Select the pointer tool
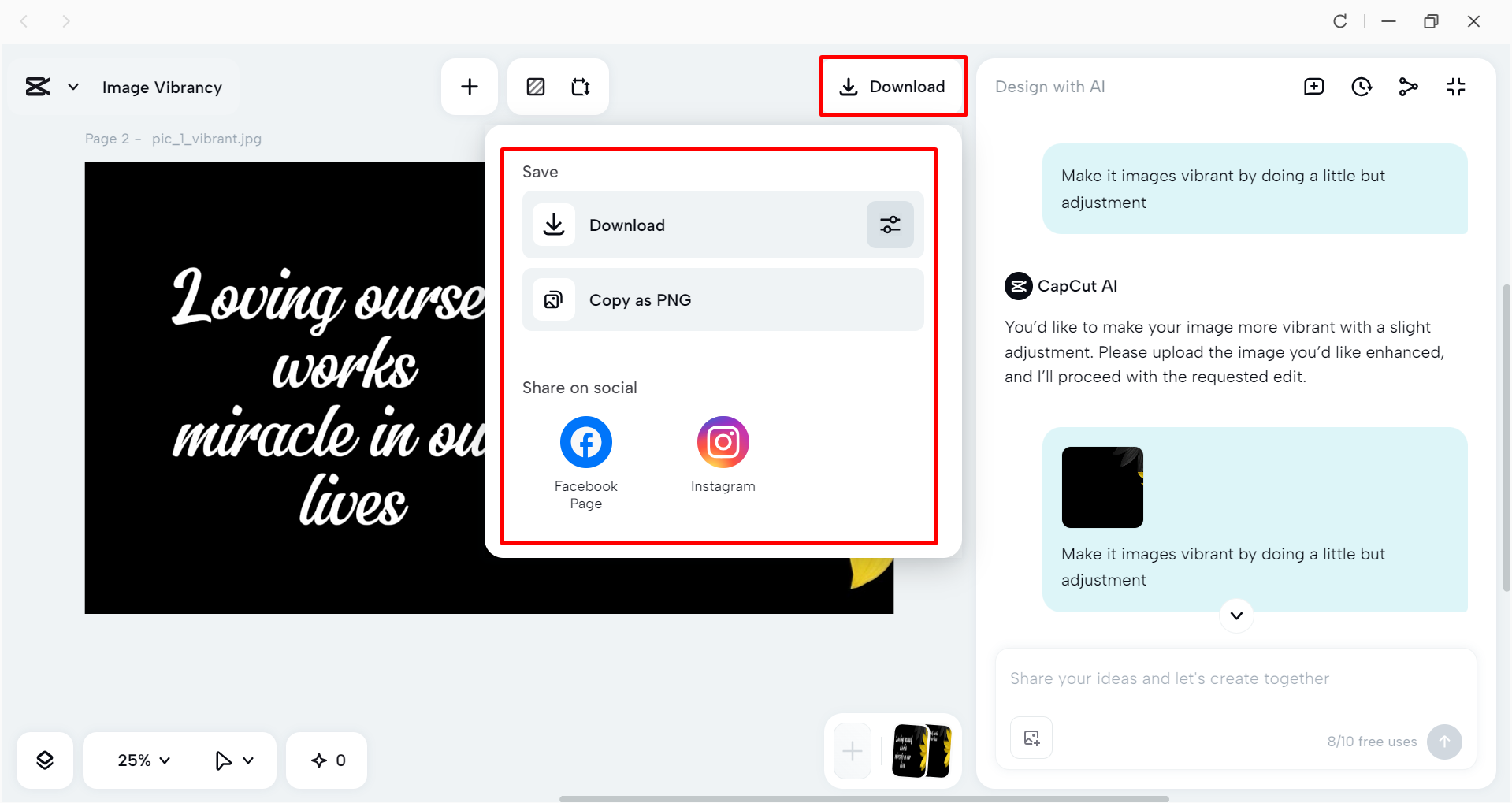 pos(223,760)
